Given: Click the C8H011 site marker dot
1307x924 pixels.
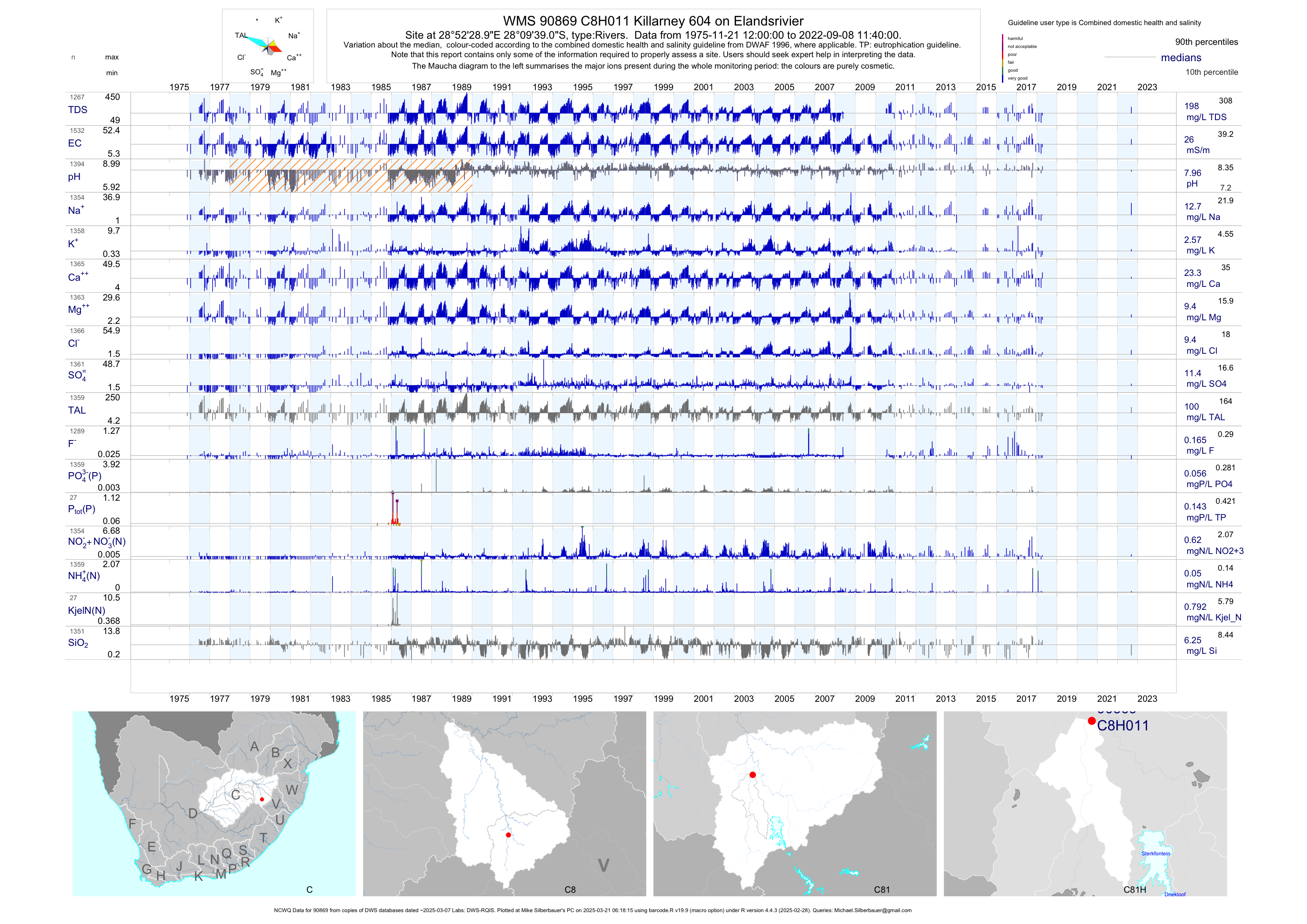Looking at the screenshot, I should click(x=1091, y=721).
